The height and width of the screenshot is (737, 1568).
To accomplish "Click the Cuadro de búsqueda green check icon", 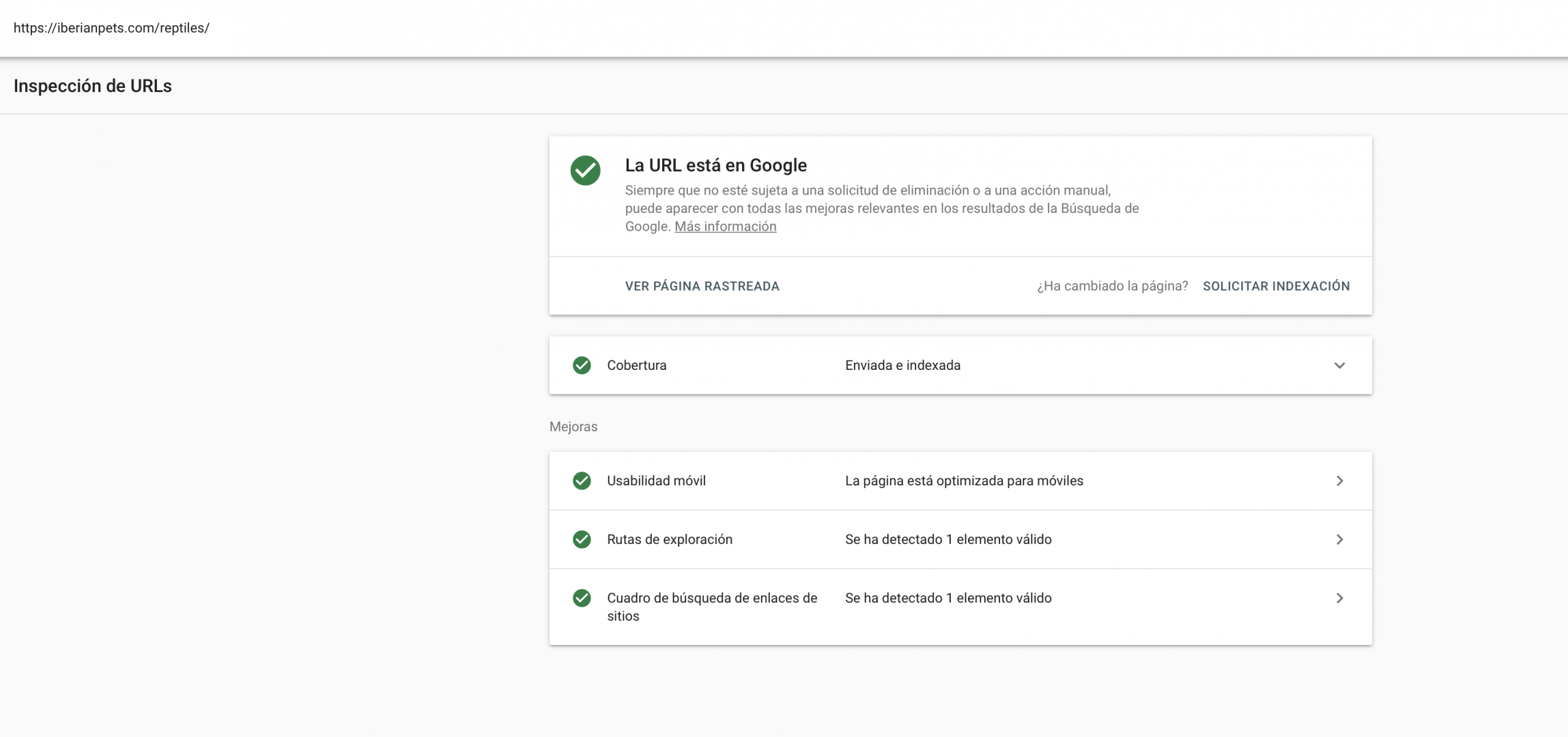I will click(x=582, y=598).
